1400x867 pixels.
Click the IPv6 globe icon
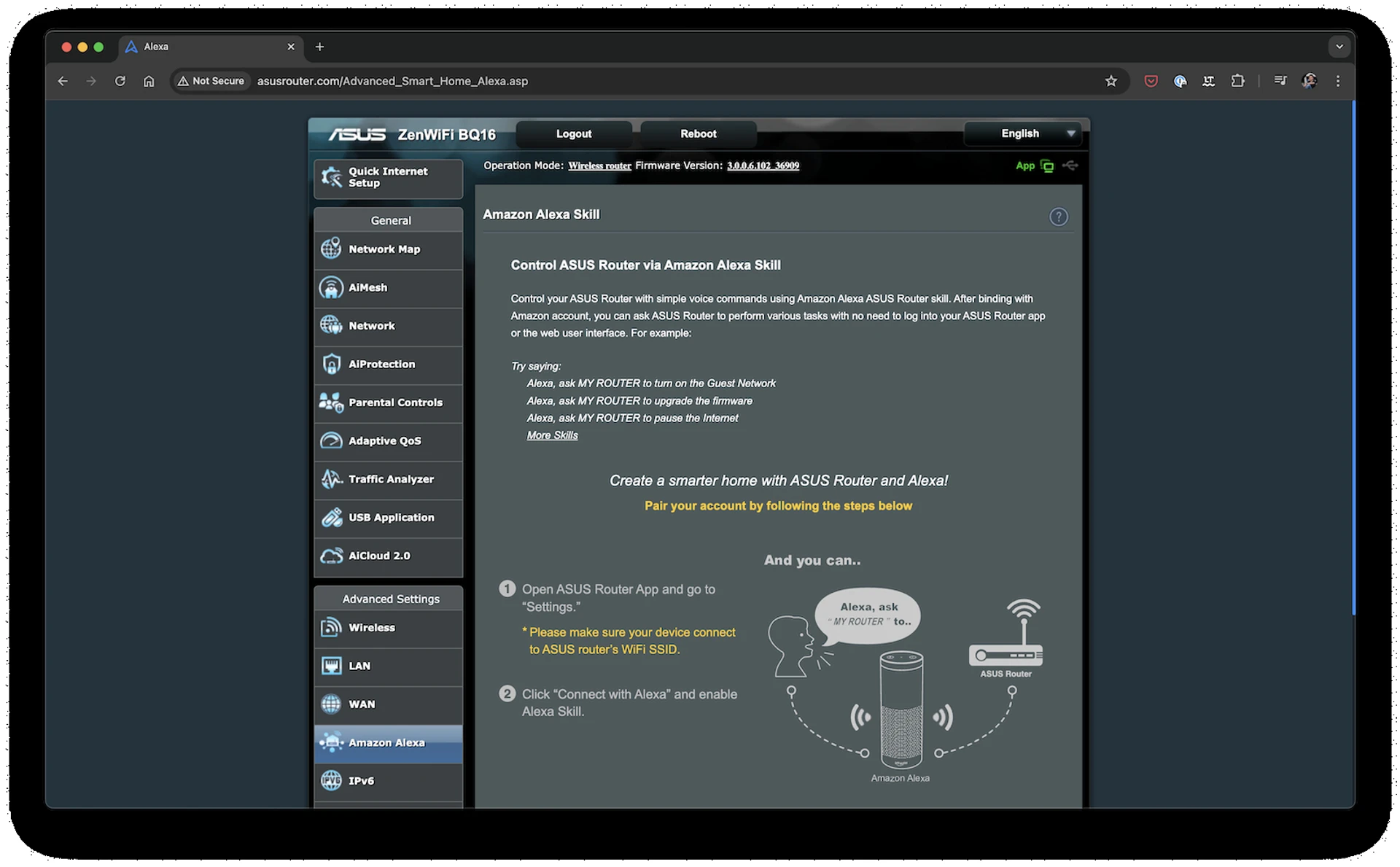tap(331, 781)
